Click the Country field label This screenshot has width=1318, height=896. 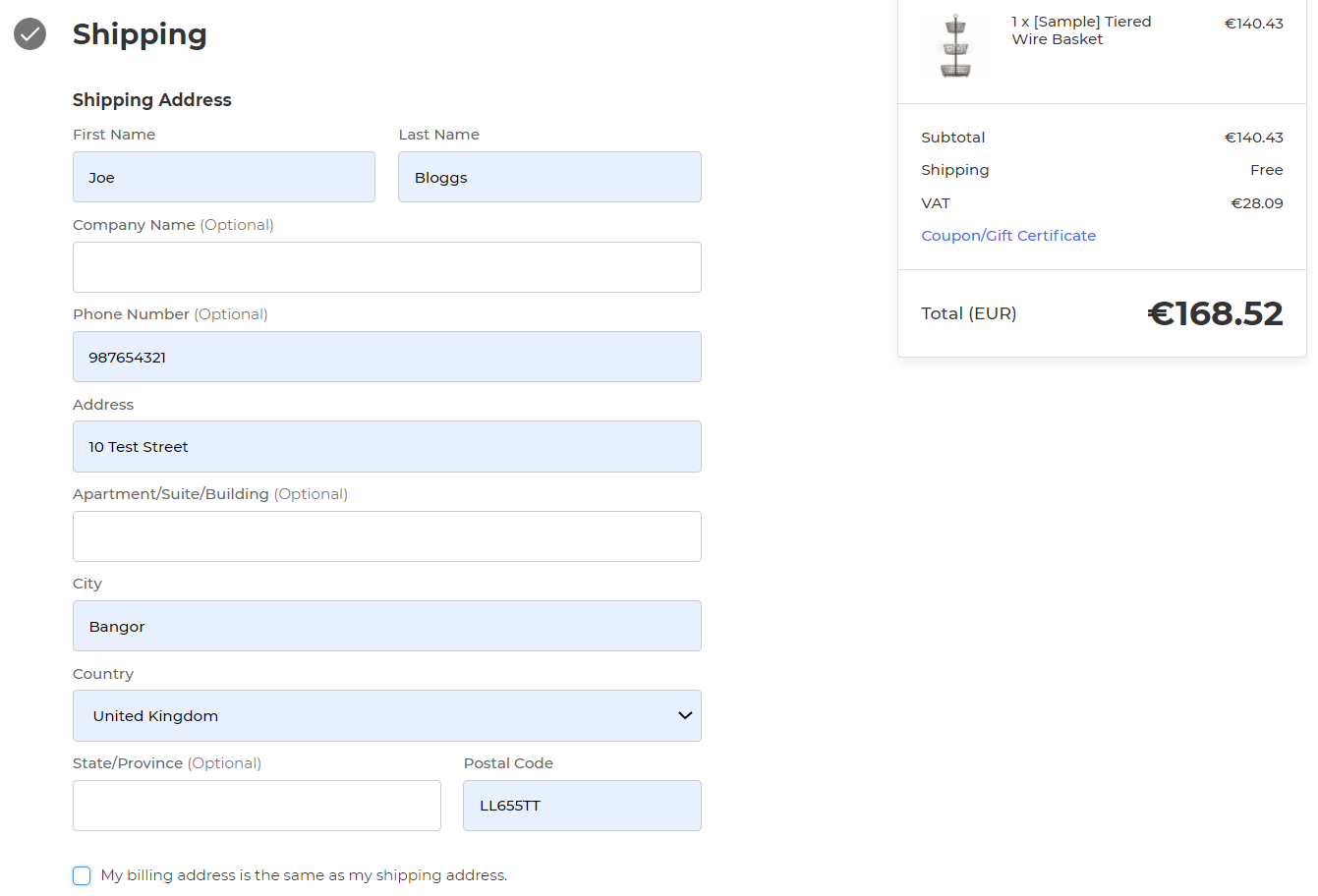[x=103, y=674]
